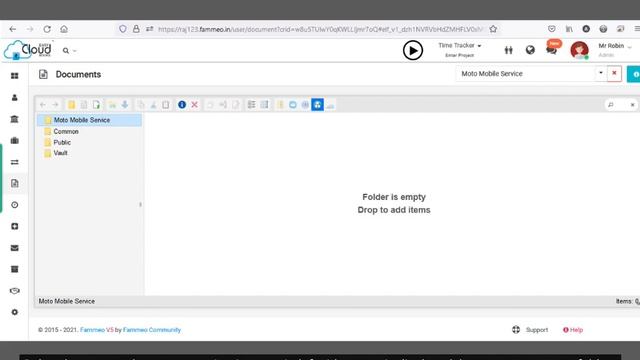This screenshot has height=360, width=640.
Task: Open the clock sidebar icon
Action: click(15, 205)
